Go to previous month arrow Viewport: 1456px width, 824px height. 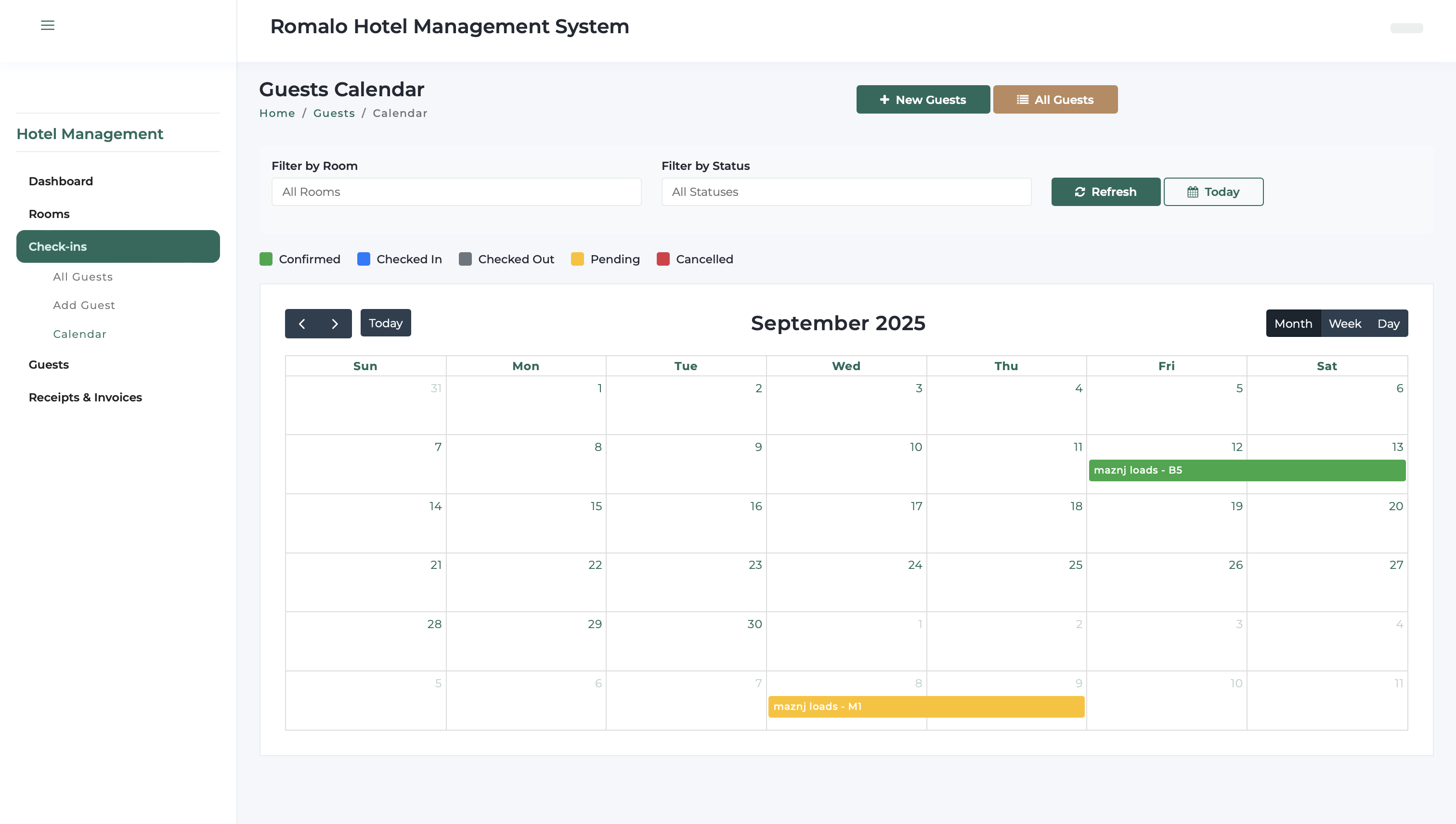pyautogui.click(x=302, y=324)
